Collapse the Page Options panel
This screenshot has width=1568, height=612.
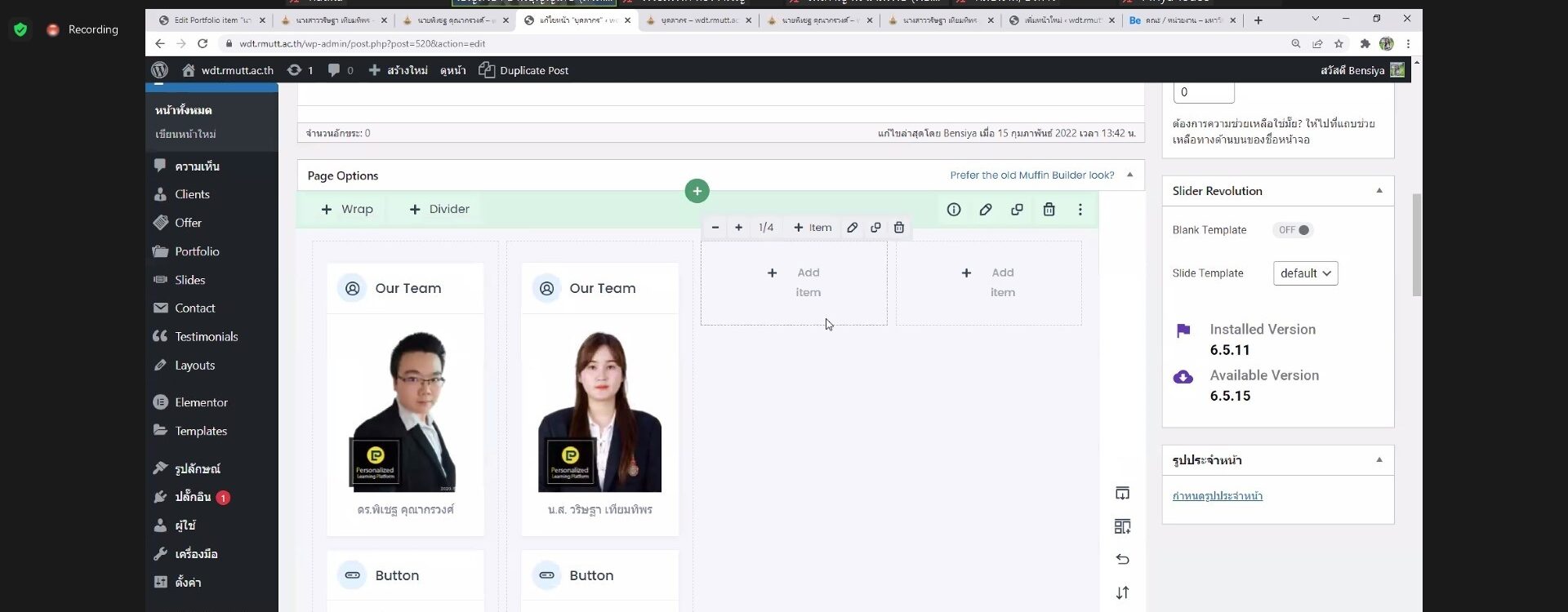(x=1130, y=175)
